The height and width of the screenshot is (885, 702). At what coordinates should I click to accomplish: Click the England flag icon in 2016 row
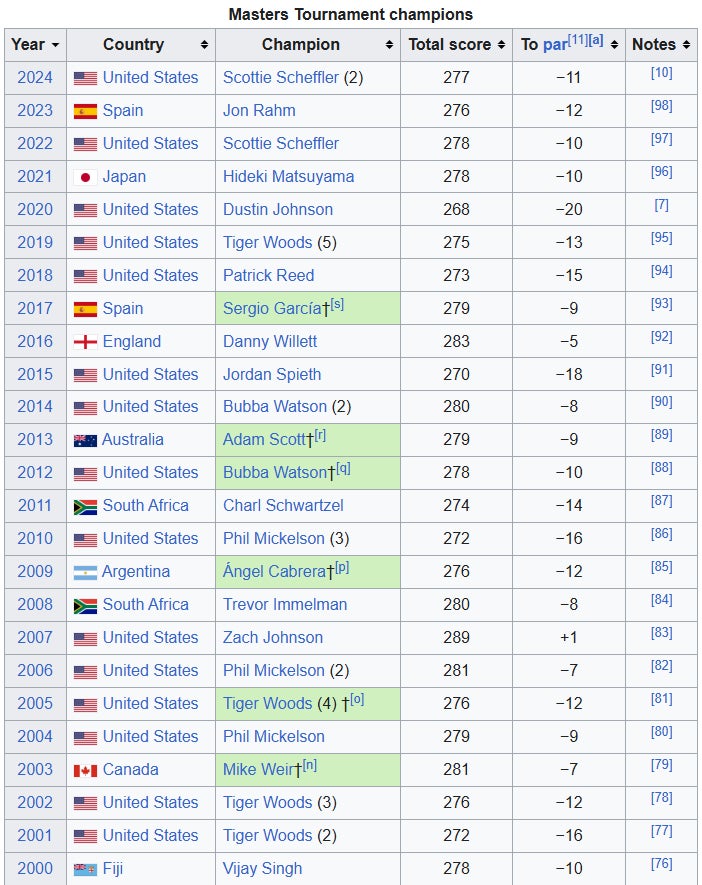(85, 342)
